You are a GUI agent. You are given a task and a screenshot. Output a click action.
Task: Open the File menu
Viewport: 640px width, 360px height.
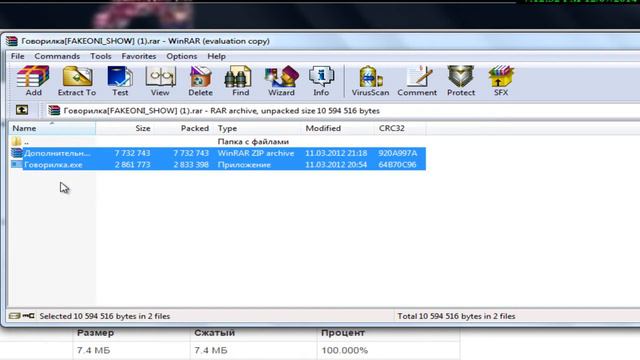pos(18,56)
